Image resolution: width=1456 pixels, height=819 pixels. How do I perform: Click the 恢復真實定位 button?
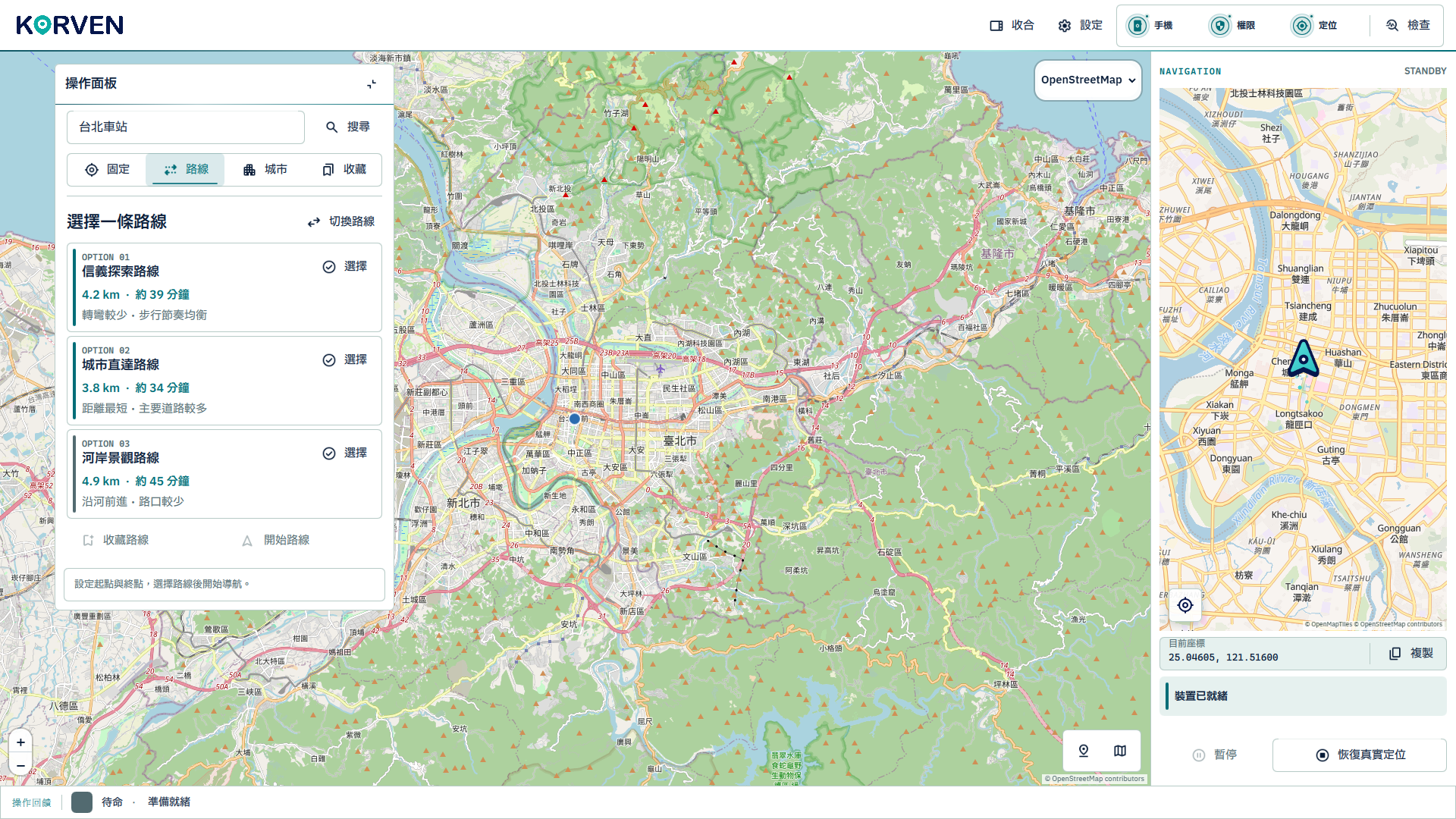[x=1360, y=755]
